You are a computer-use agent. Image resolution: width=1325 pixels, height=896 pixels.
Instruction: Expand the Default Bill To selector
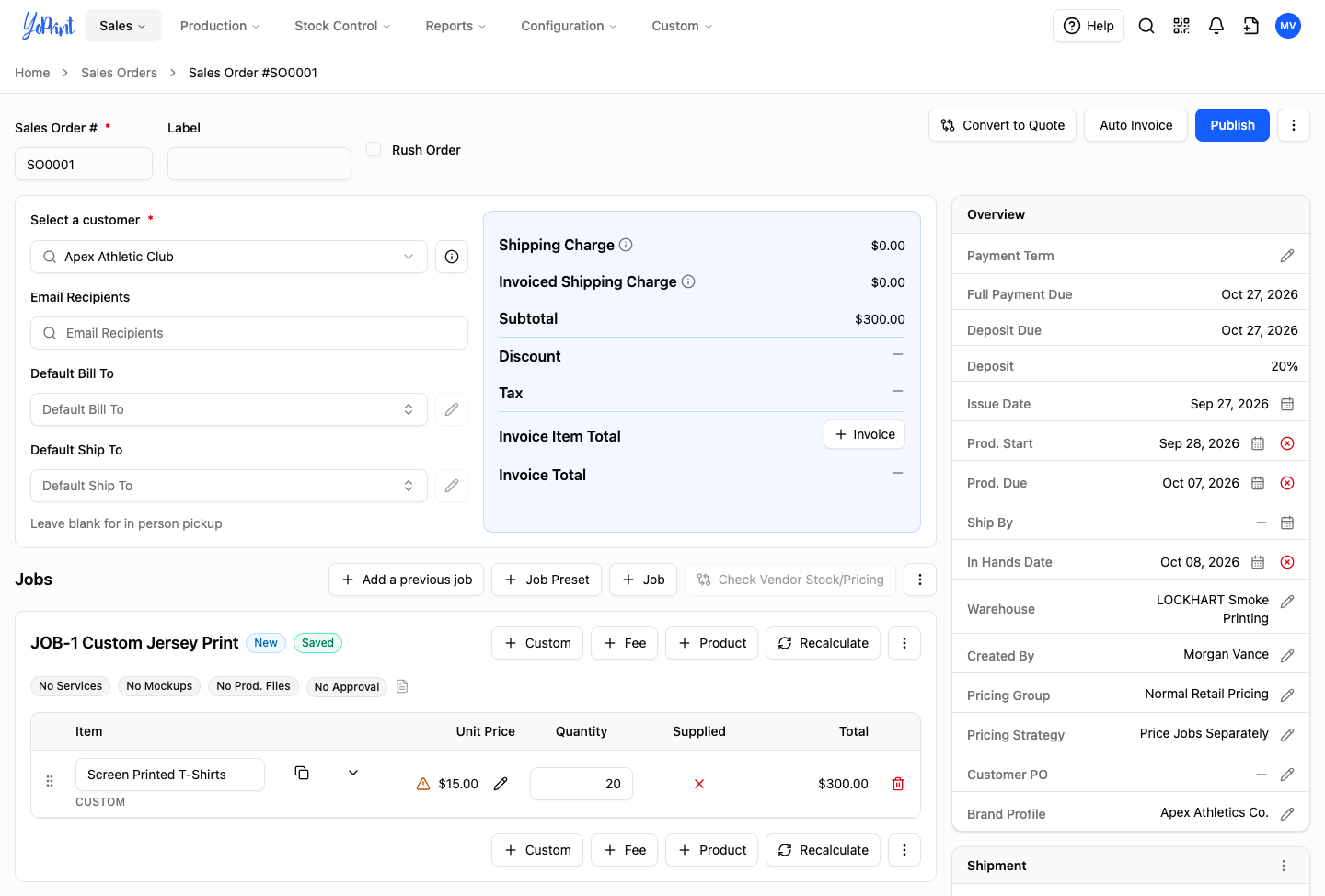click(x=229, y=409)
